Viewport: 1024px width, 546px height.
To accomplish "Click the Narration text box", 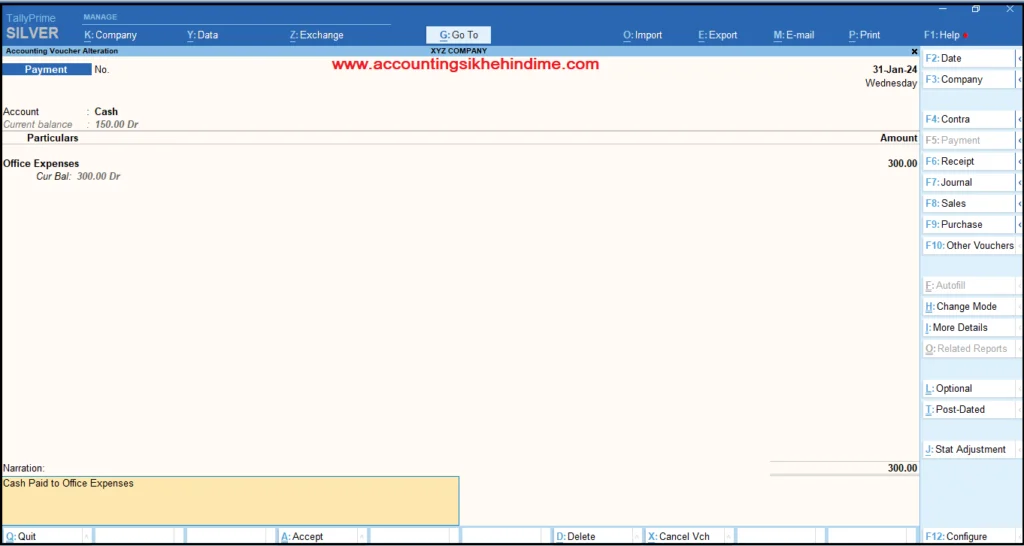I will [x=231, y=501].
